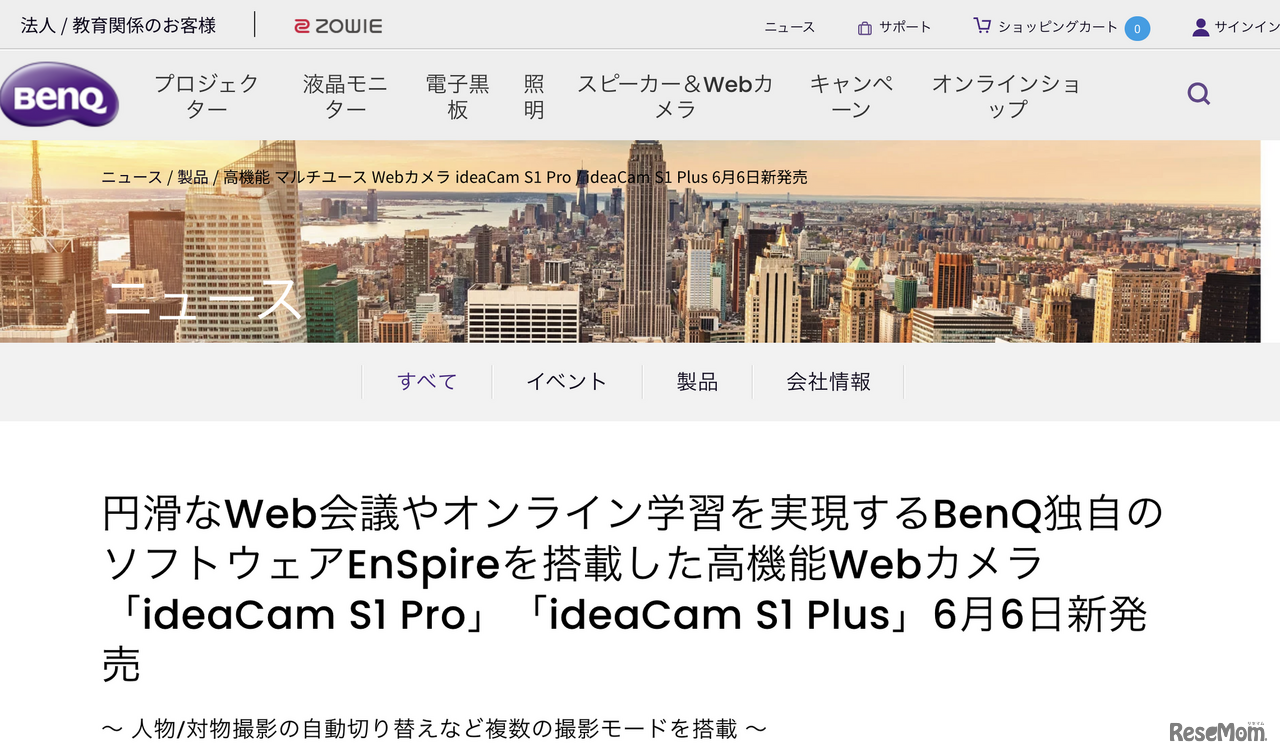
Task: Switch to the 会社情報 tab
Action: pyautogui.click(x=828, y=382)
